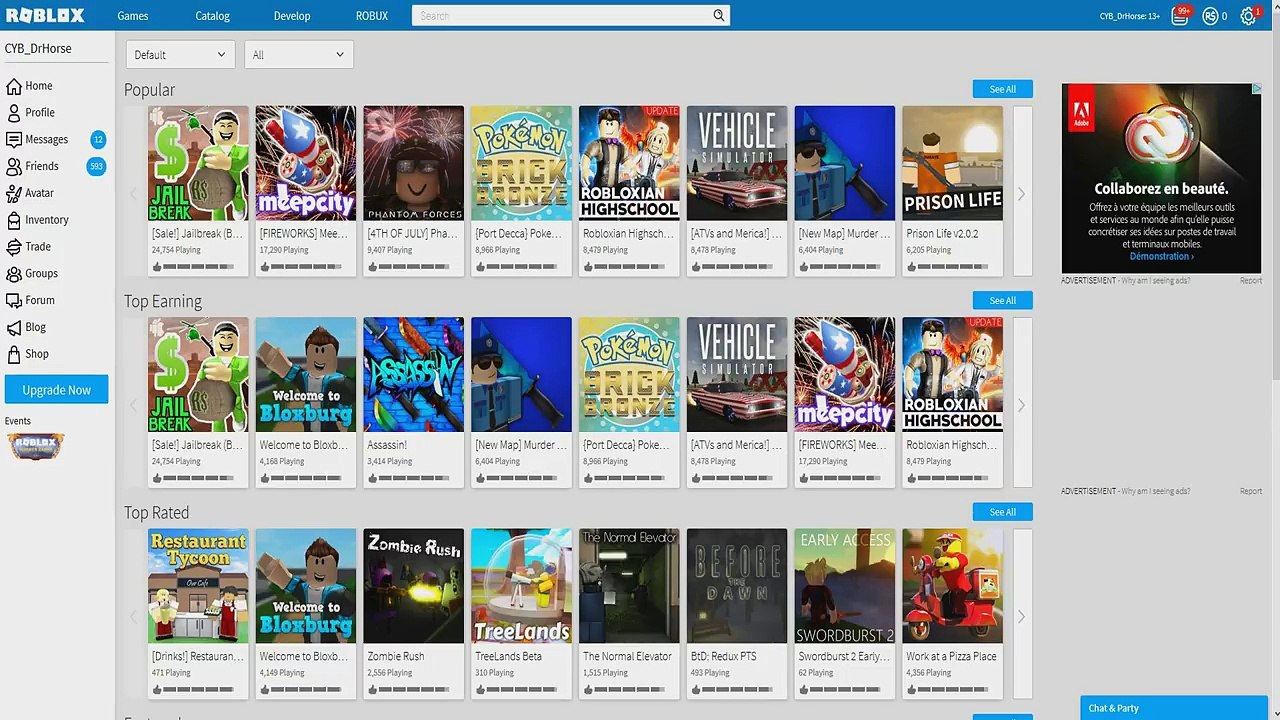Open the Zombie Rush game thumbnail
Screen dimensions: 1280x720
414,586
